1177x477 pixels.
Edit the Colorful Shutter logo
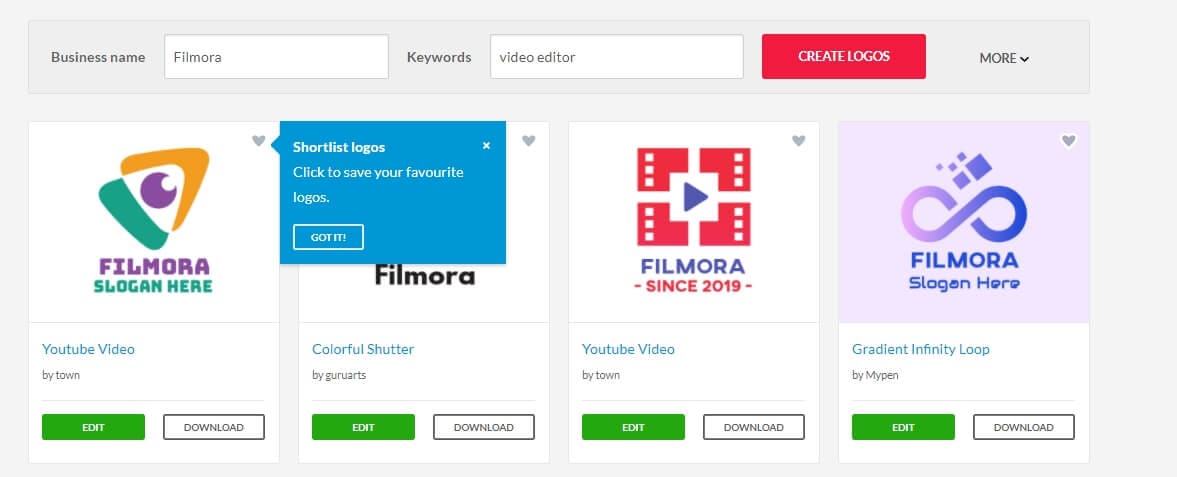tap(363, 427)
